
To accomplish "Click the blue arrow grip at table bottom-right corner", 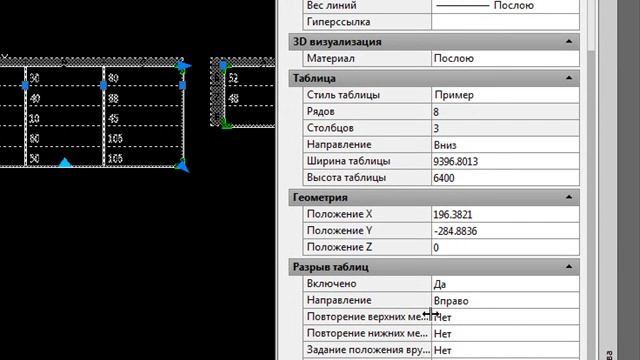I will [x=182, y=166].
